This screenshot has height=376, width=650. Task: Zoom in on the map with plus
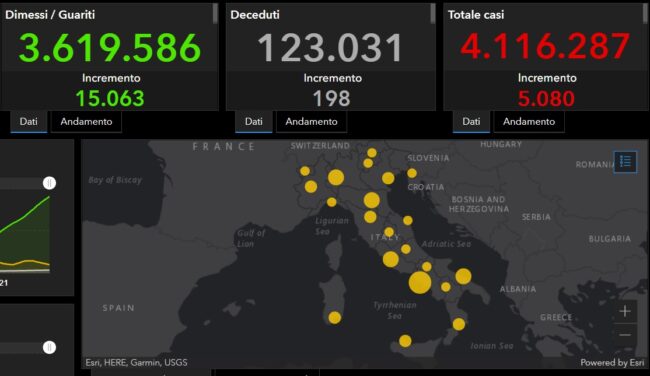(625, 311)
